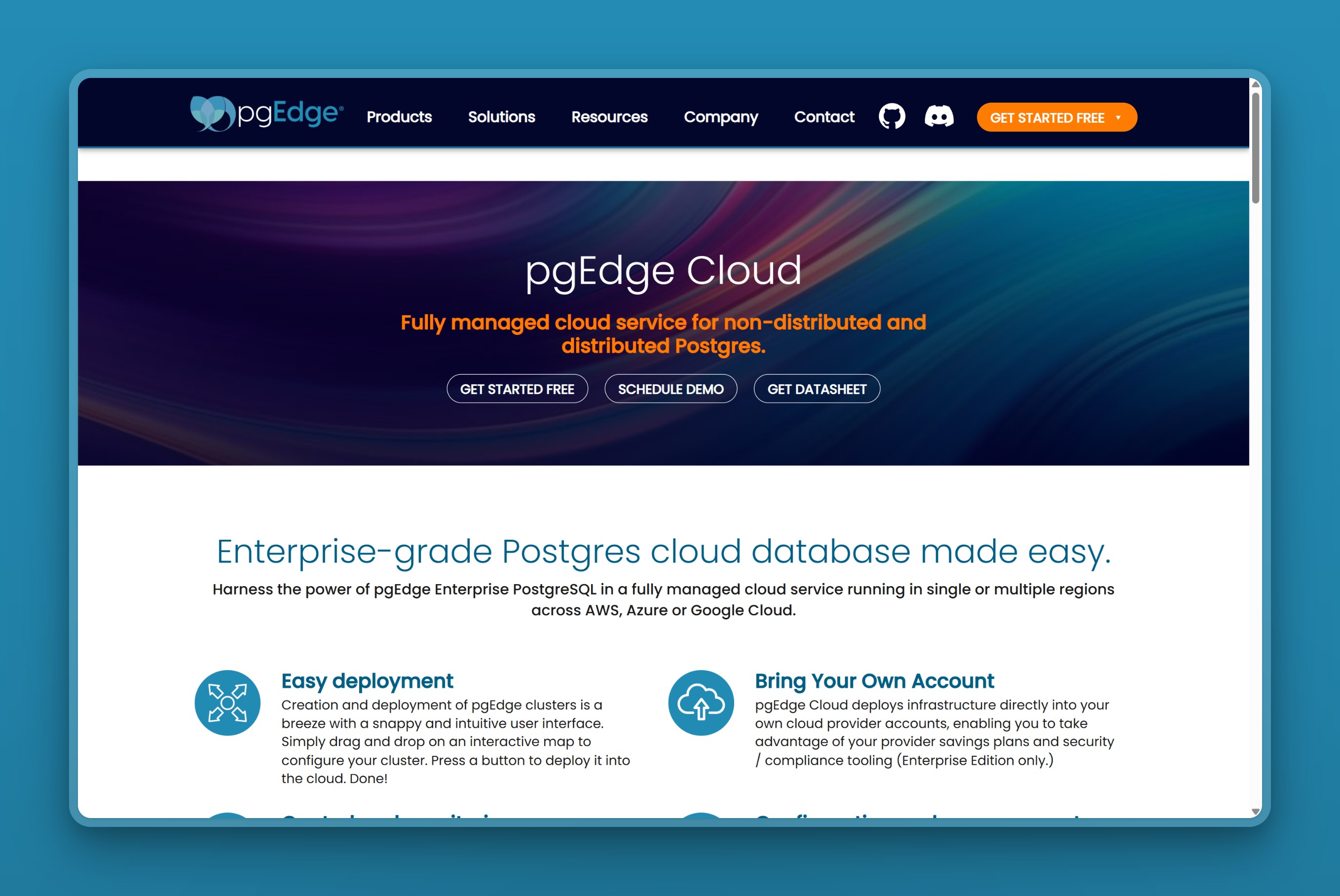Screen dimensions: 1340x896
Task: Click the paragraph starting 'Harness the power of pgEdge'
Action: 664,599
